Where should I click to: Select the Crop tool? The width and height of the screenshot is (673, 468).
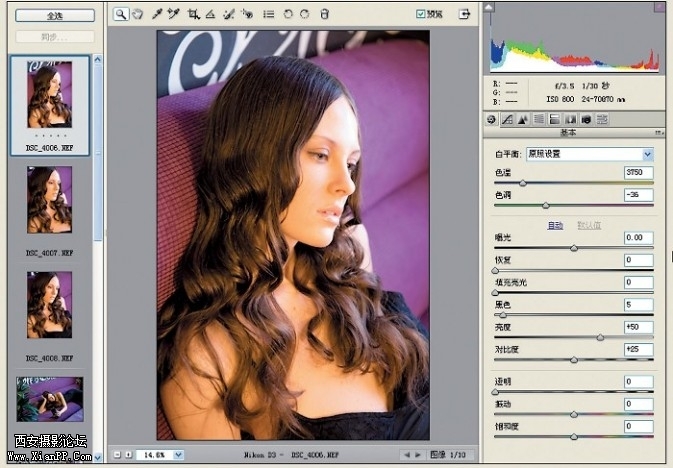[x=193, y=15]
